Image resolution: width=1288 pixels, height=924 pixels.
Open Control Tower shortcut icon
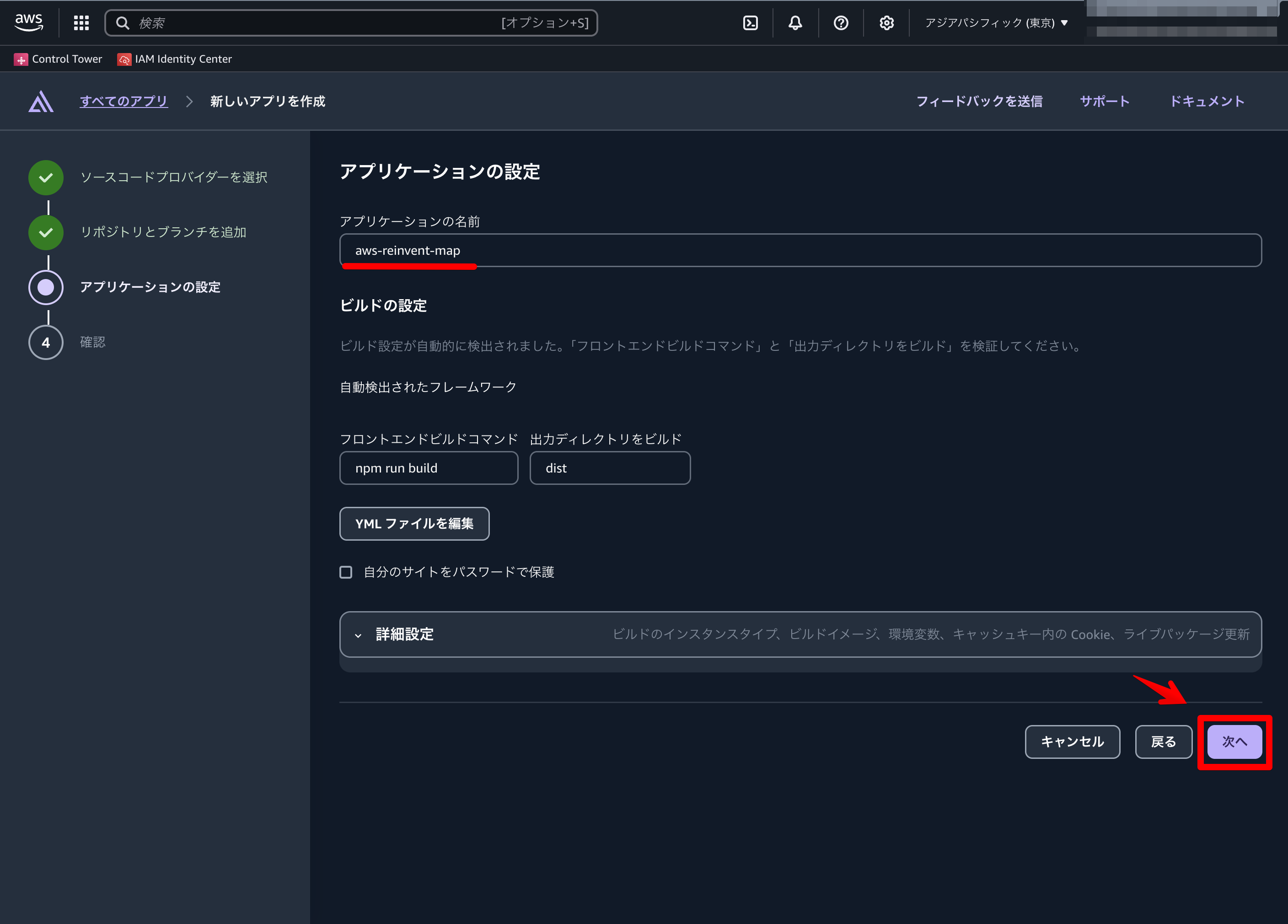click(21, 59)
